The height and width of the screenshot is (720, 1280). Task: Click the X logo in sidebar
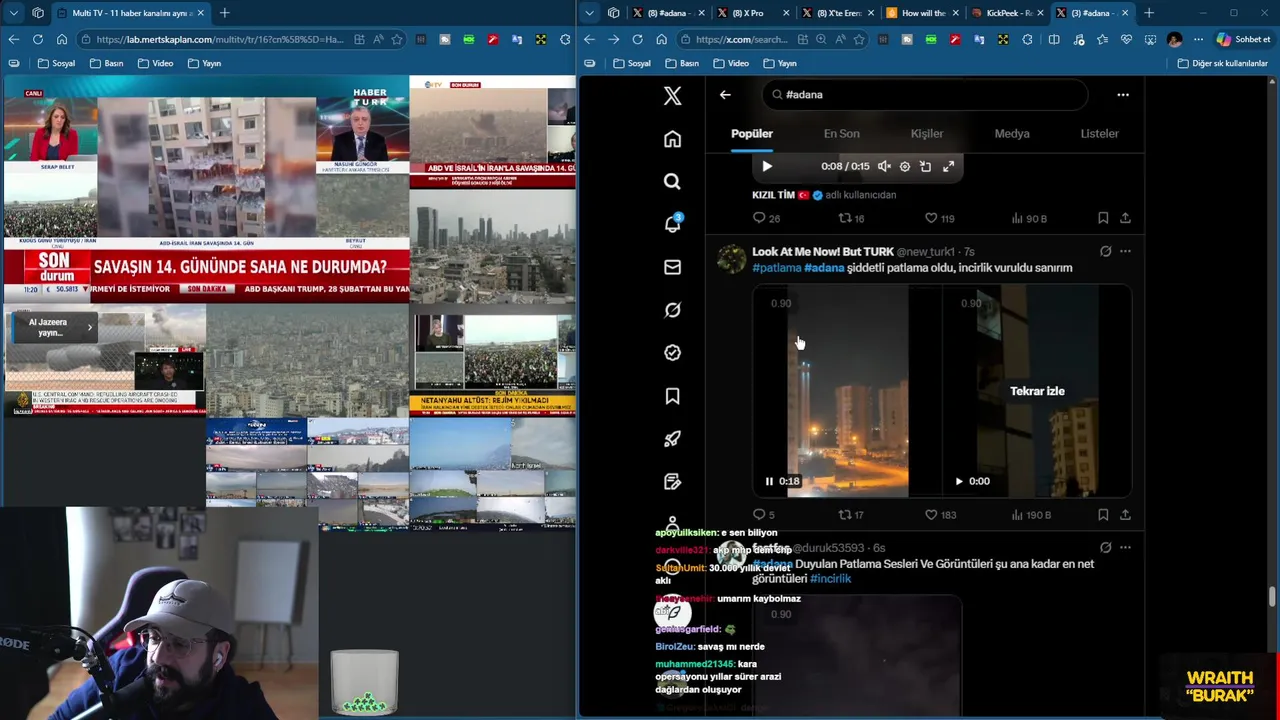[672, 96]
